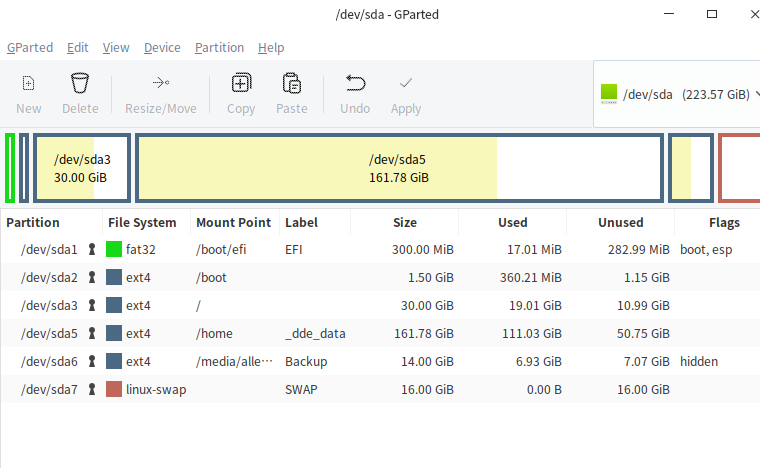760x468 pixels.
Task: Open the Partition menu
Action: pos(219,47)
